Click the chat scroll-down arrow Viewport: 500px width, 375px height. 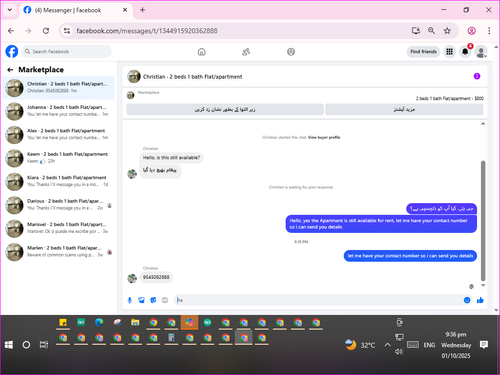[483, 285]
